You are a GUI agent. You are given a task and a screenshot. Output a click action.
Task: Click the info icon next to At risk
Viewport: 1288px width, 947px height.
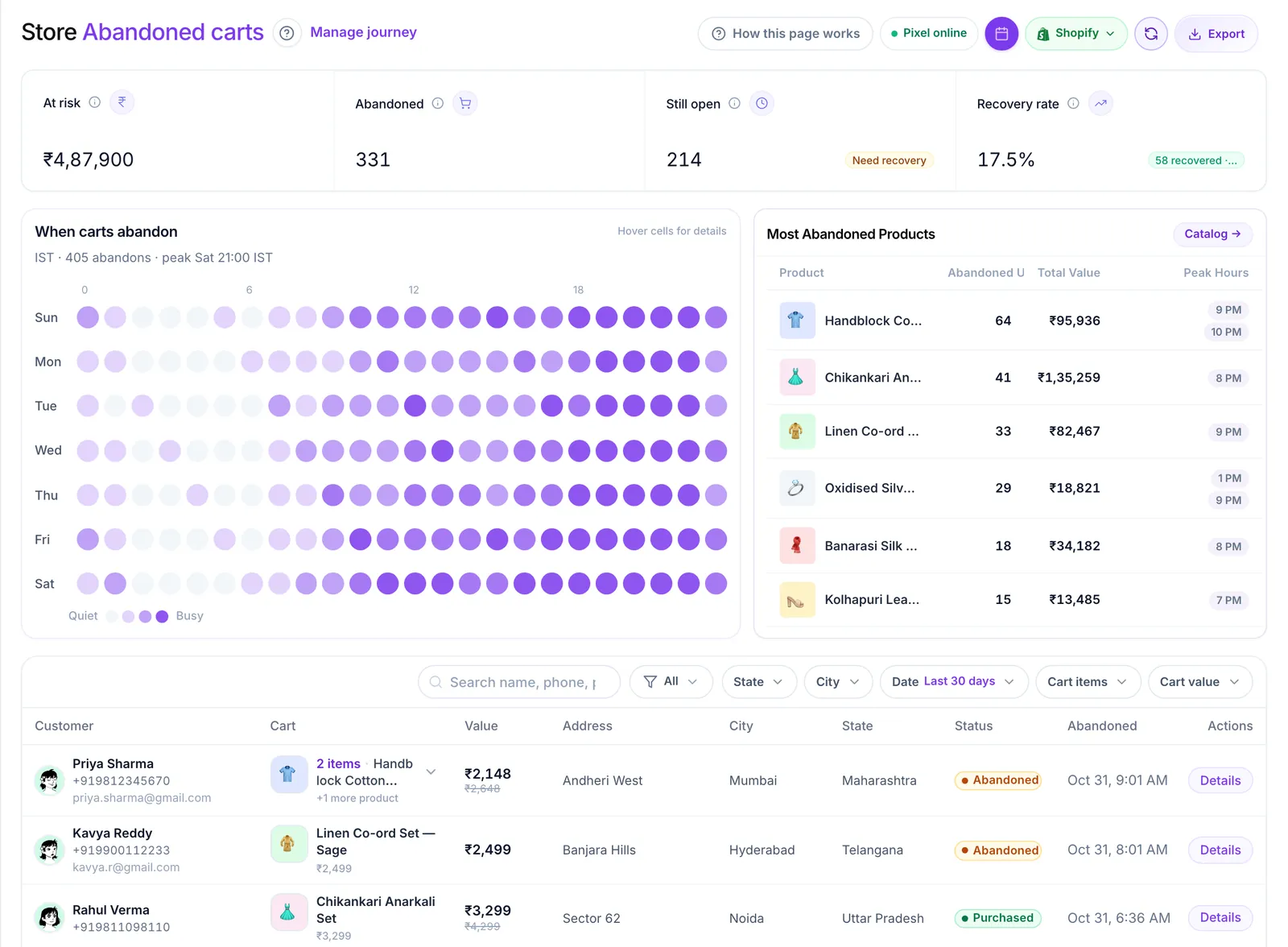pos(95,102)
